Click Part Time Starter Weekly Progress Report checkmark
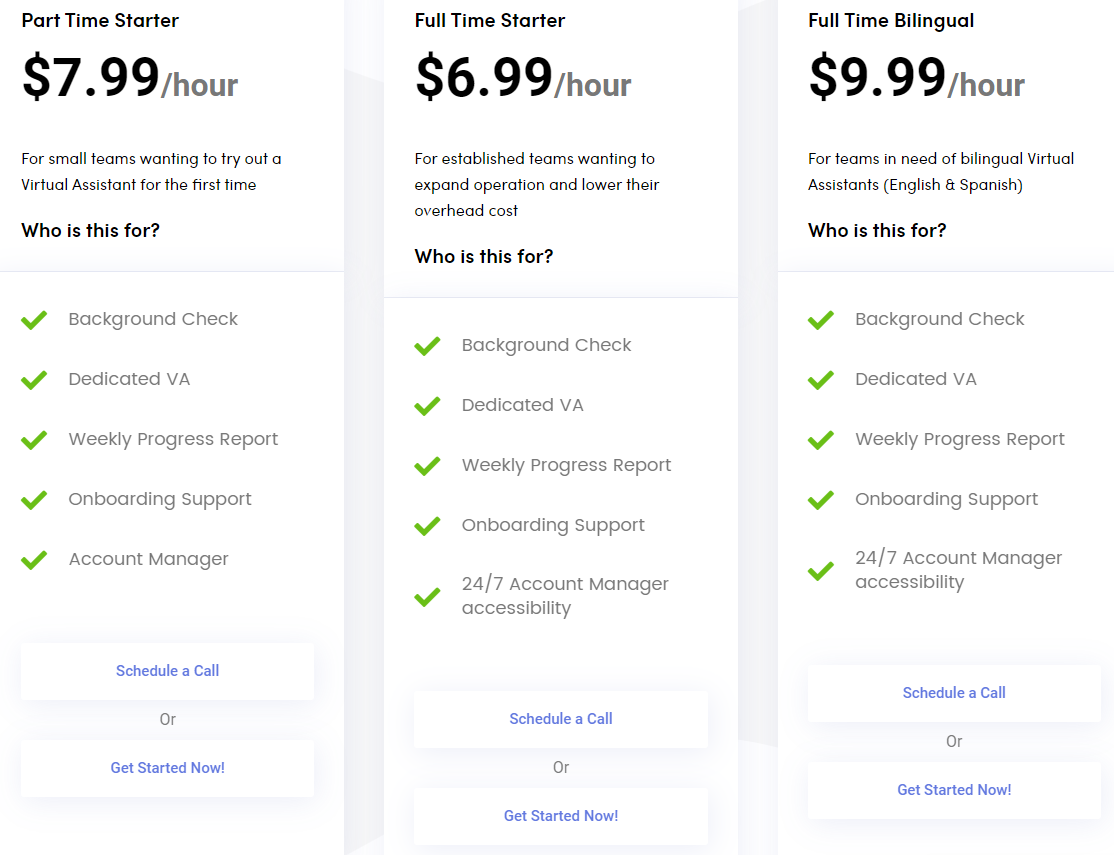The height and width of the screenshot is (855, 1114). [x=34, y=440]
